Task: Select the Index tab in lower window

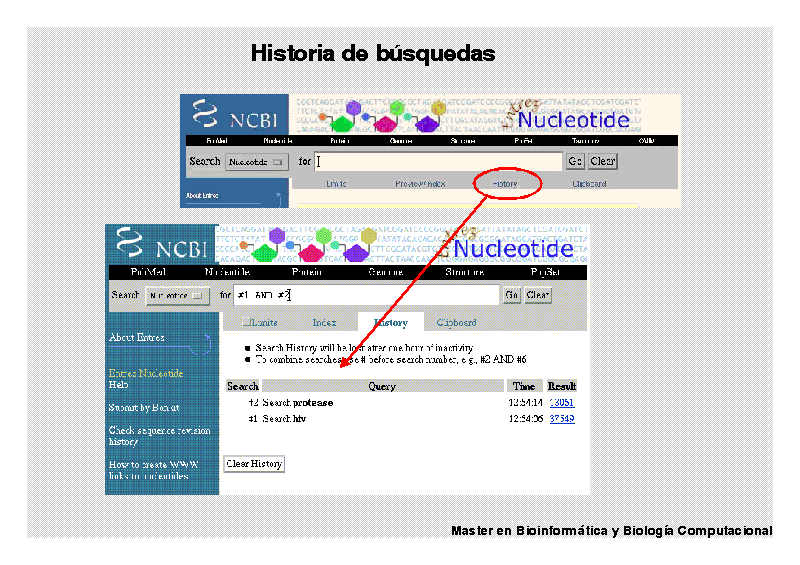Action: (x=324, y=323)
